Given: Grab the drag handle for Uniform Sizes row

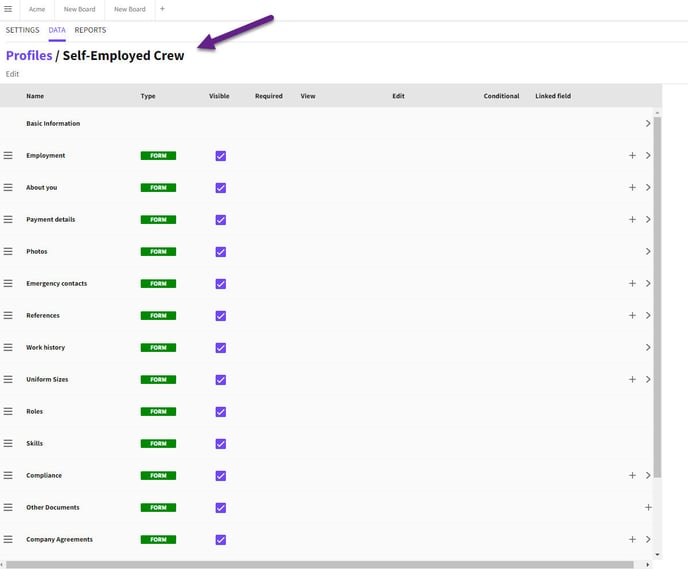Looking at the screenshot, I should pos(8,379).
